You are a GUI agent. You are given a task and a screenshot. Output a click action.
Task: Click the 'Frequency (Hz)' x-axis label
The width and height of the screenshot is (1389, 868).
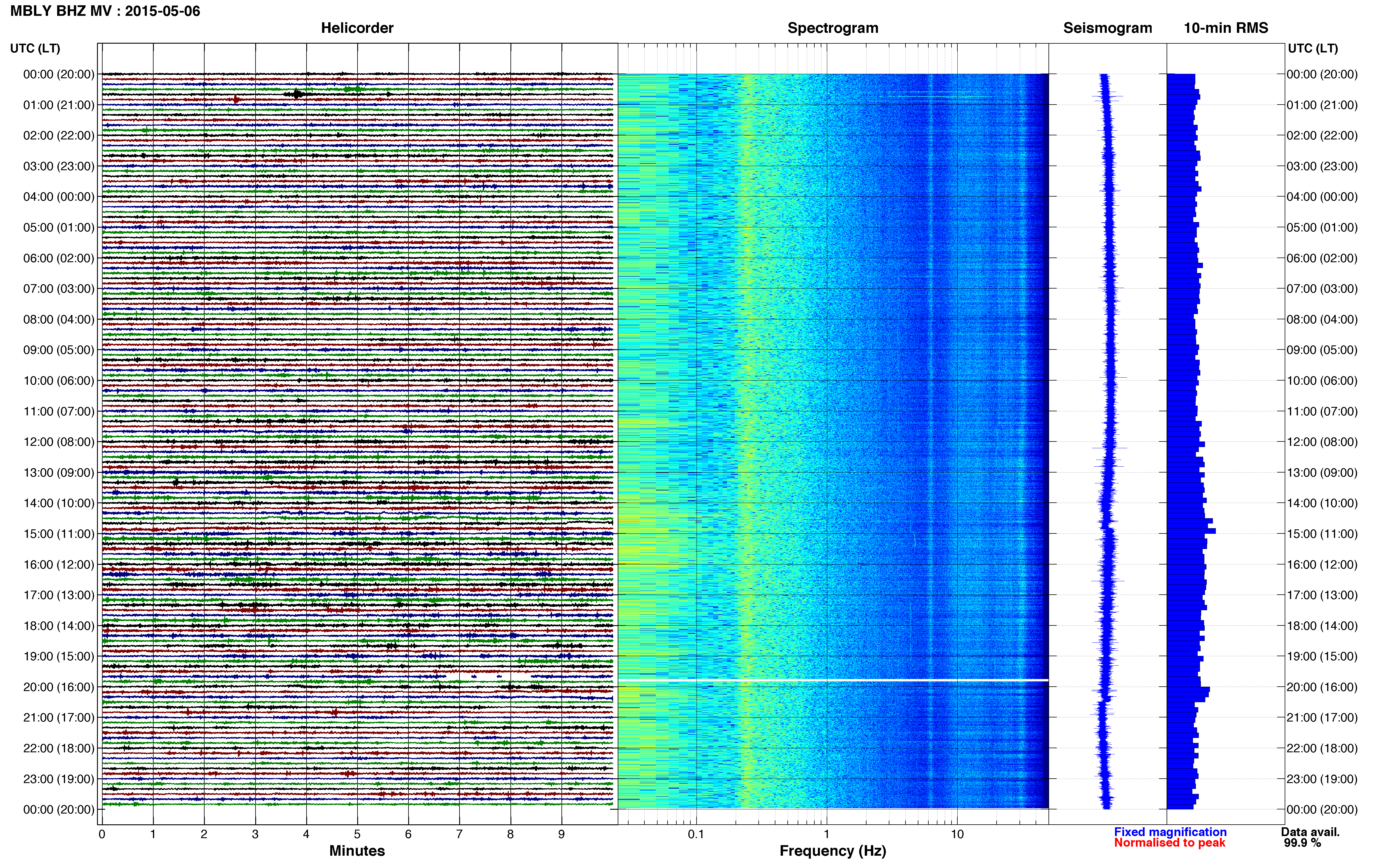pos(833,851)
